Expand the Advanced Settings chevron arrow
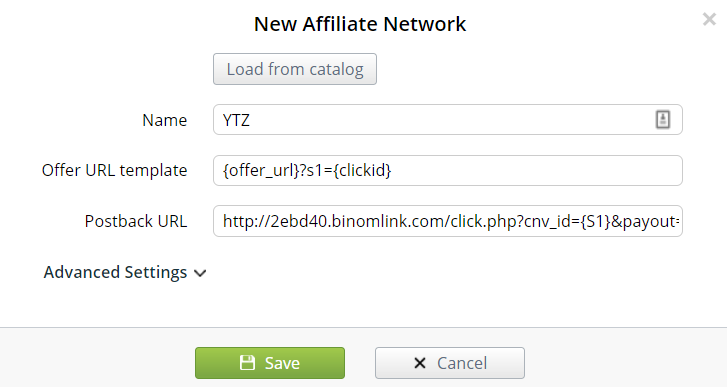The image size is (727, 387). click(x=200, y=273)
